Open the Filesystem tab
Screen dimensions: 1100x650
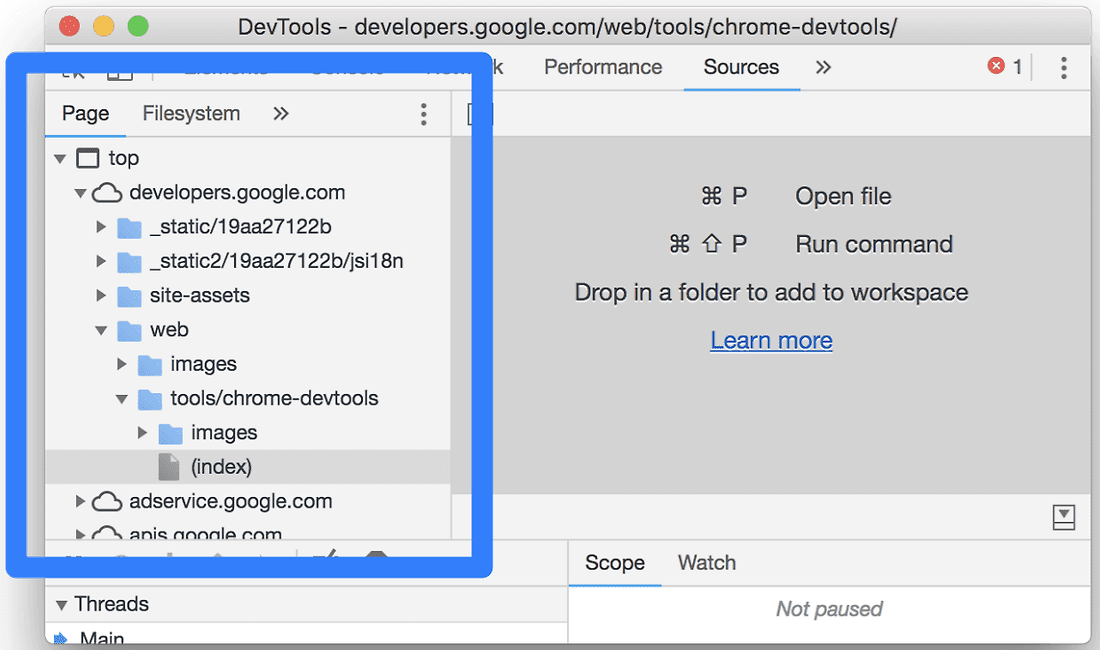point(191,114)
